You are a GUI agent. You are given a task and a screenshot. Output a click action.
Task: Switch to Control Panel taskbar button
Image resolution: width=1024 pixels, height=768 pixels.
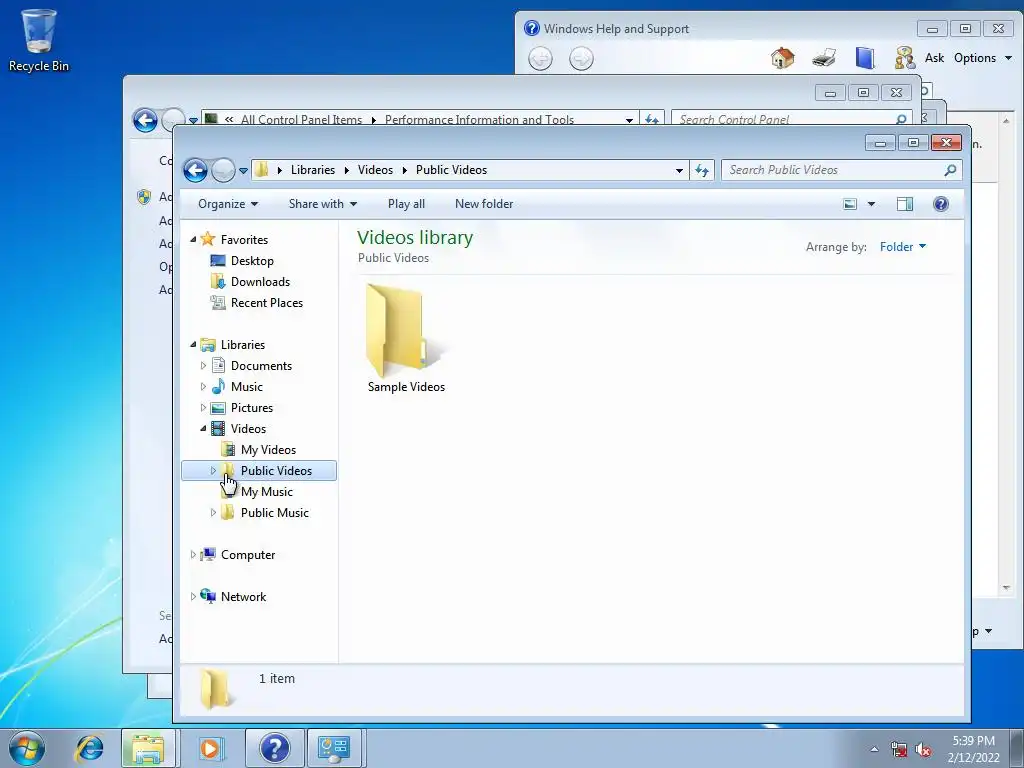point(334,748)
